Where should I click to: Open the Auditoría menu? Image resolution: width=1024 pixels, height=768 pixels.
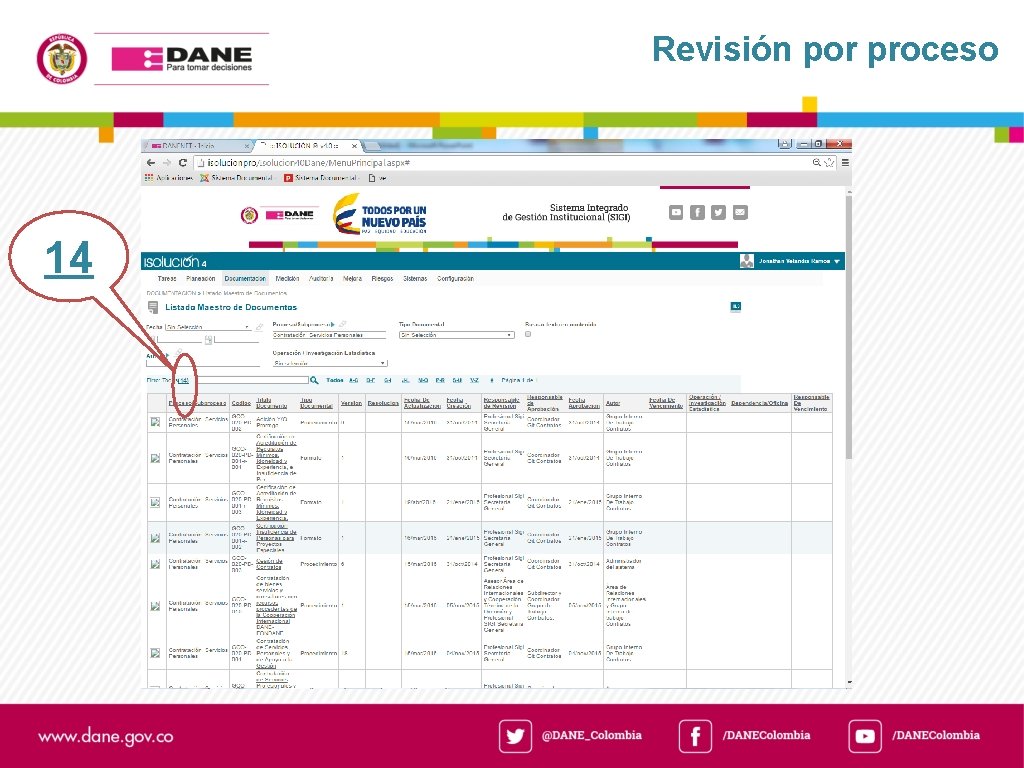point(321,279)
